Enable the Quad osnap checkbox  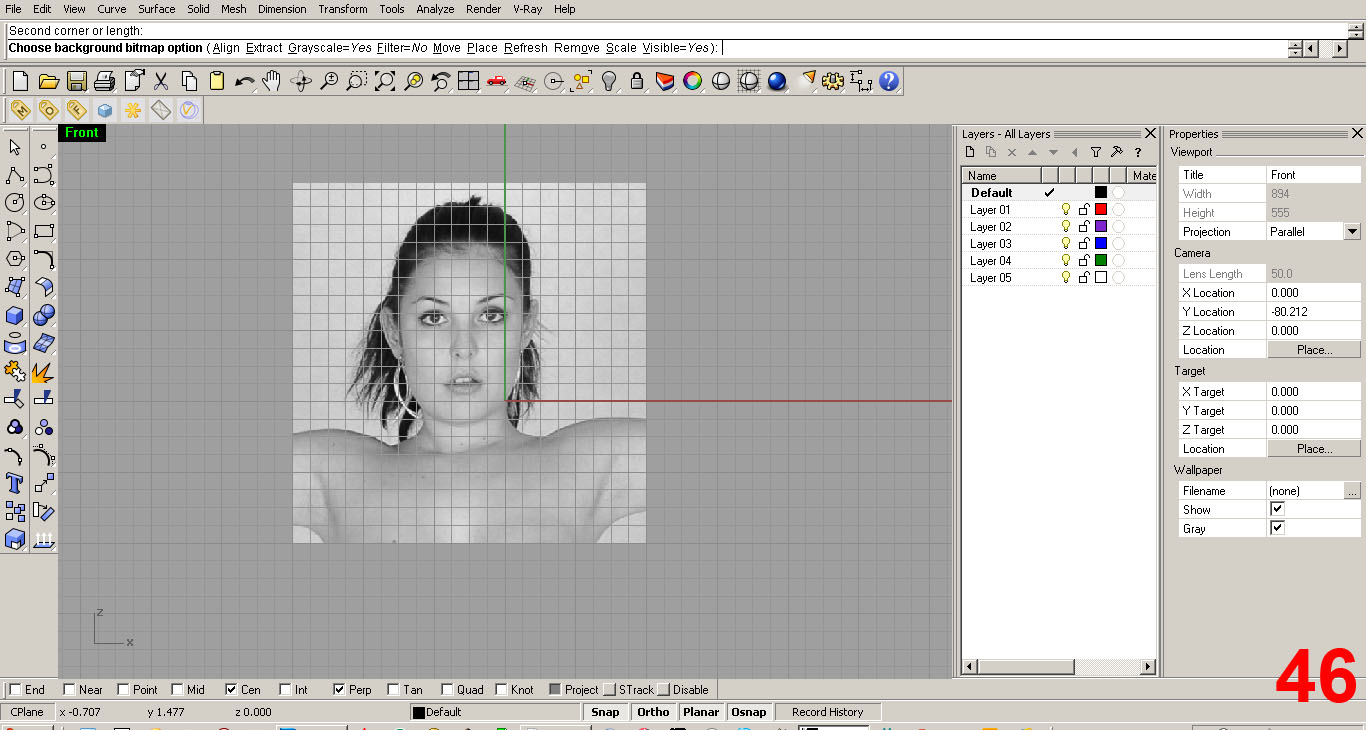(447, 689)
